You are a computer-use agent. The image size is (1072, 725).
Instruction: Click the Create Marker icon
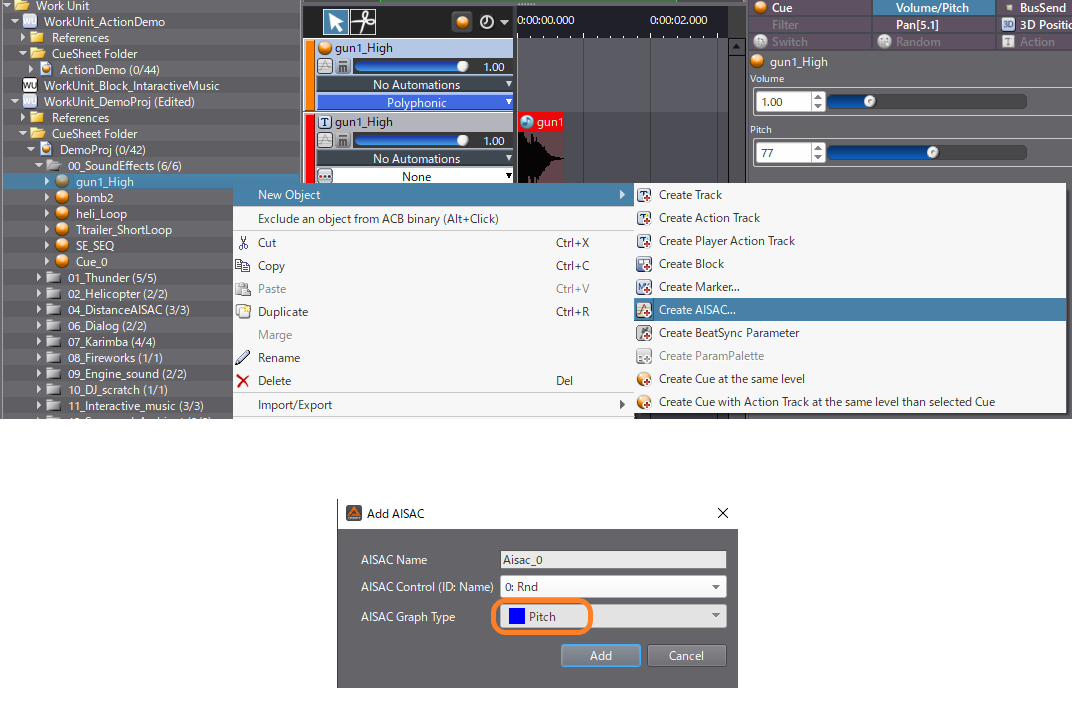644,287
